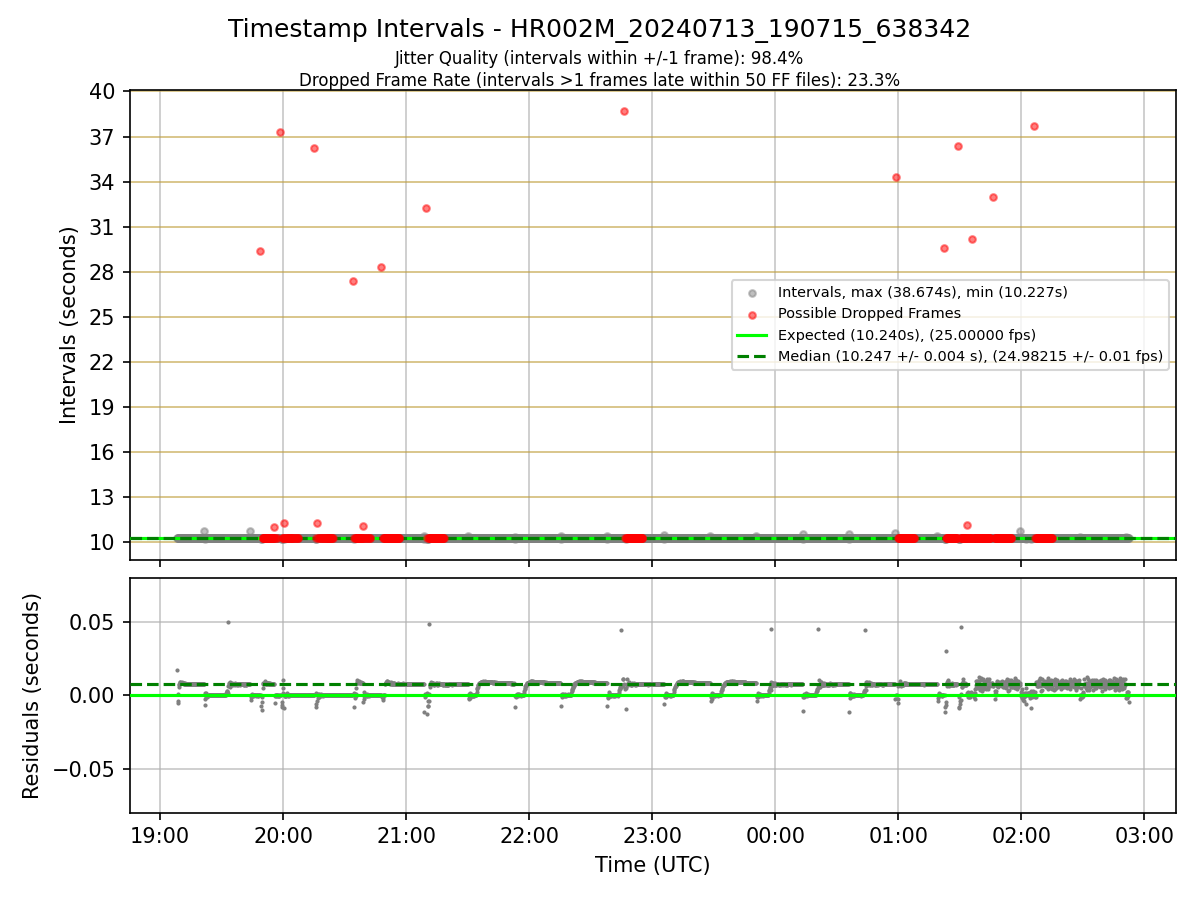Click red dropped-frame point near 37.3 seconds at 20:00
Image resolution: width=1200 pixels, height=900 pixels.
click(280, 132)
